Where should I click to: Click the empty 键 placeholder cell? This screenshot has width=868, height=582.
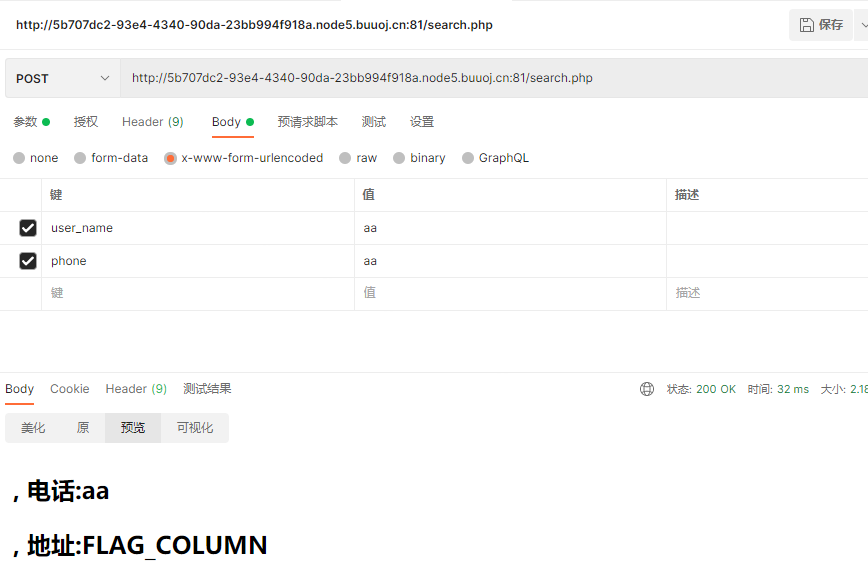197,293
